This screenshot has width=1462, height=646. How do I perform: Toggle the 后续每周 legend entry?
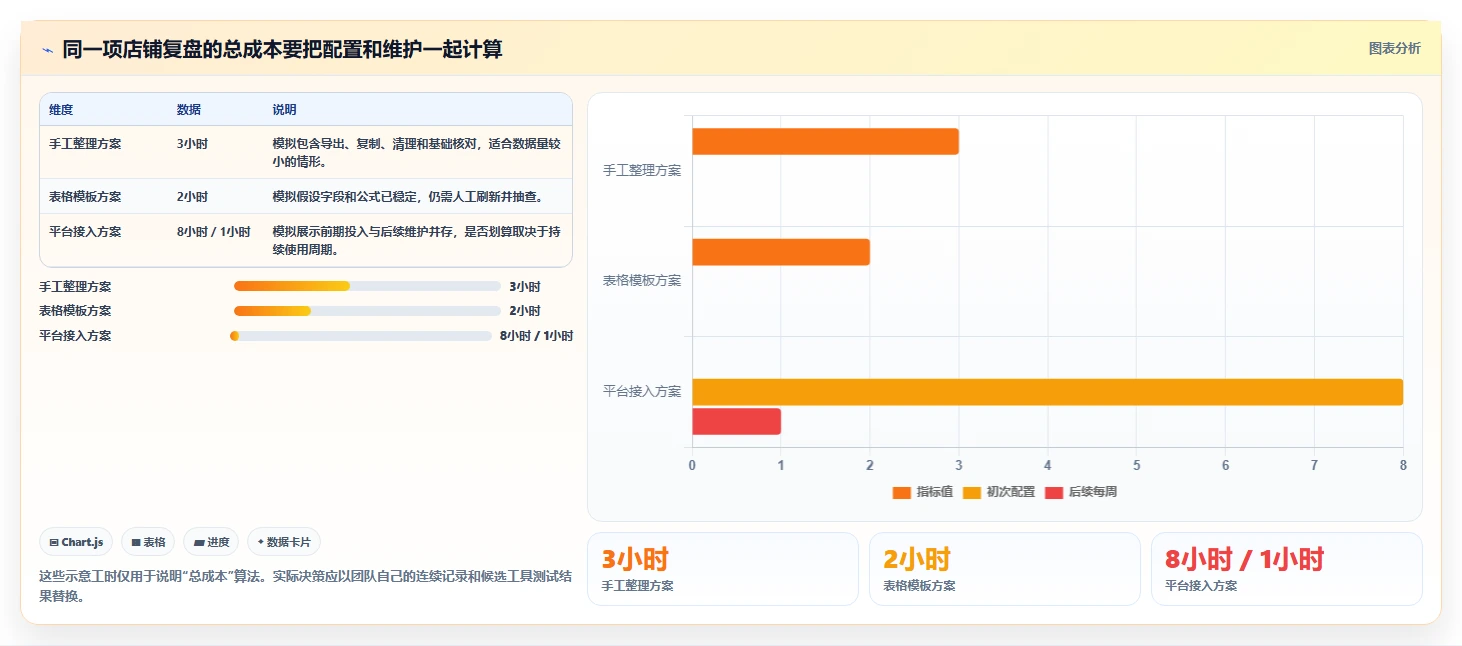pyautogui.click(x=1081, y=492)
